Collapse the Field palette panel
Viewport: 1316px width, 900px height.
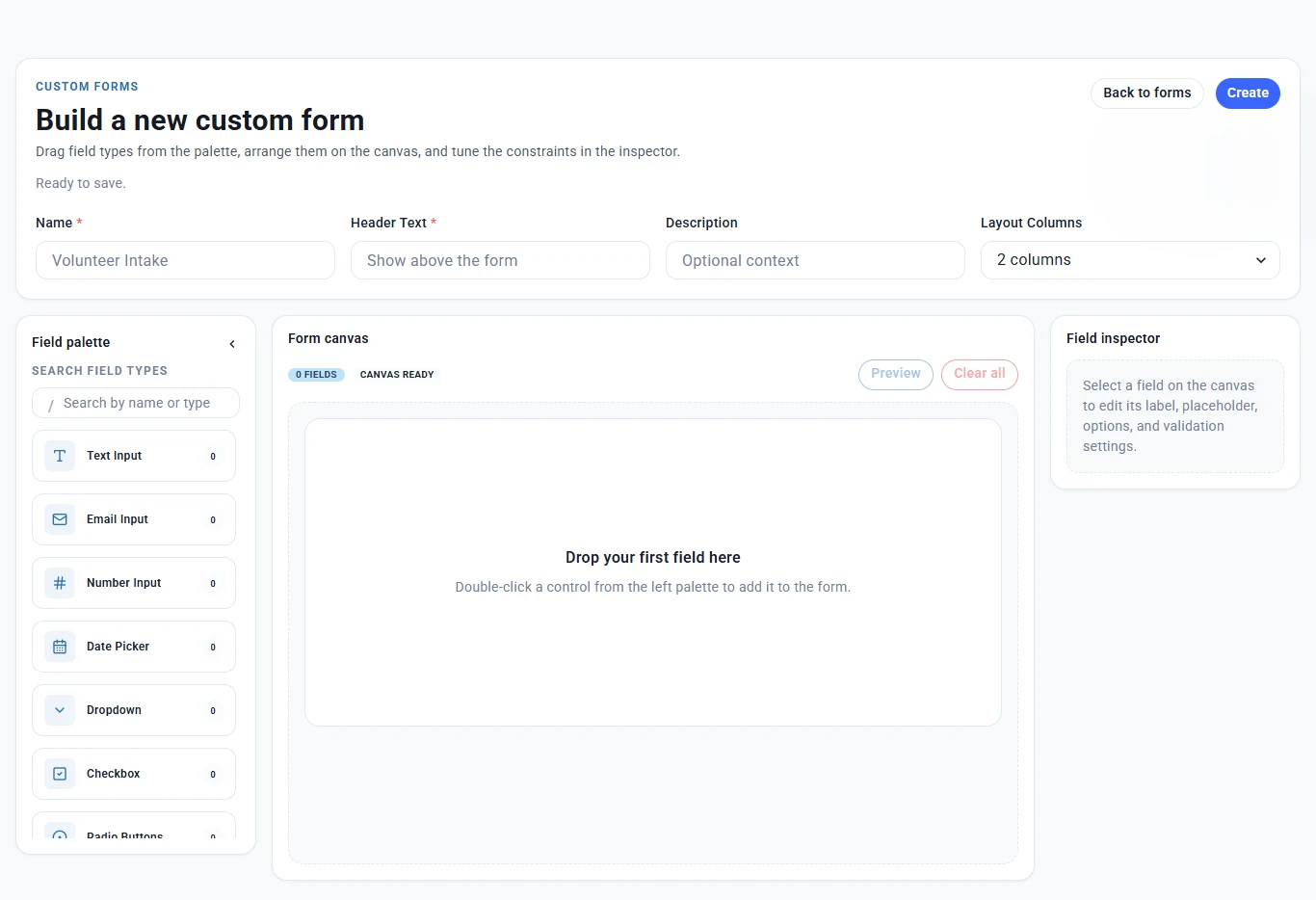[232, 344]
